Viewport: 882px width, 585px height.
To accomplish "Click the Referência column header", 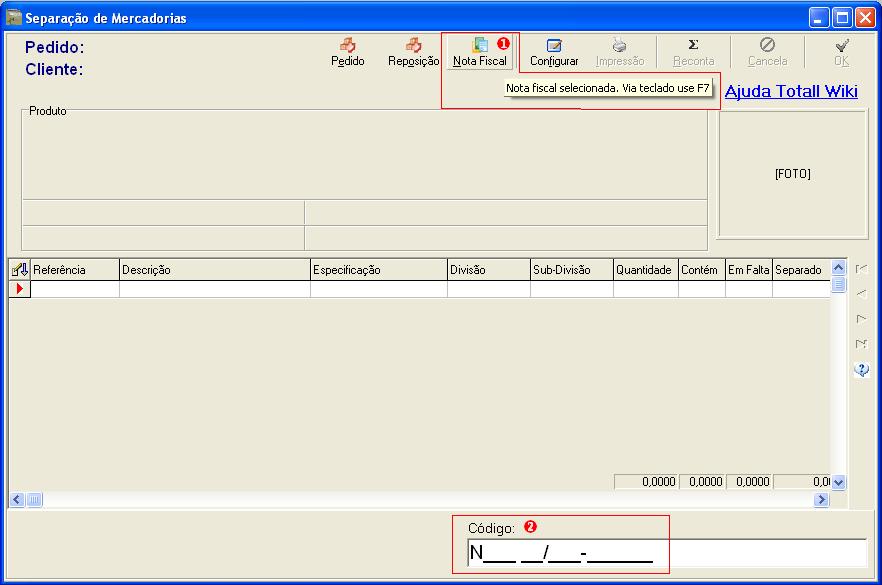I will 75,270.
